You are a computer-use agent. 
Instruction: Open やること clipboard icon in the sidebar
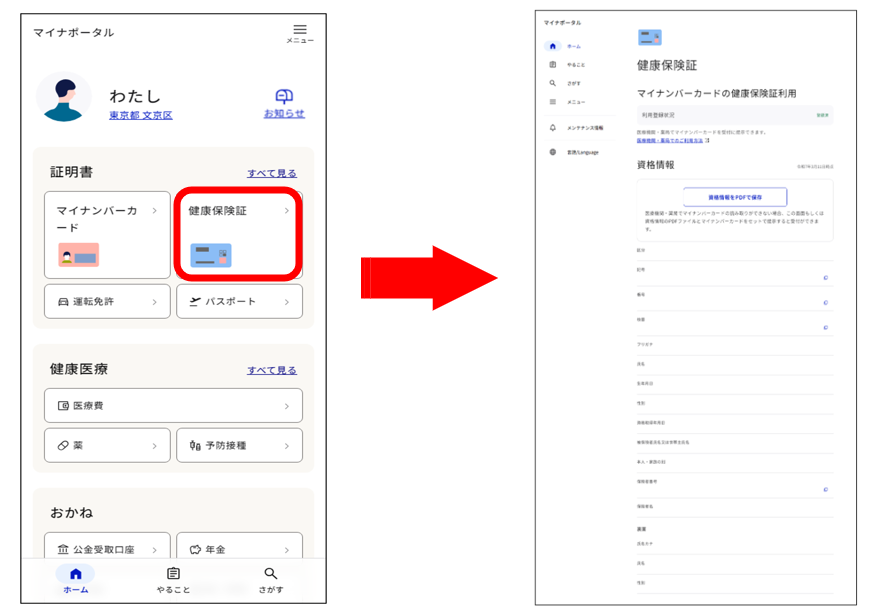552,65
